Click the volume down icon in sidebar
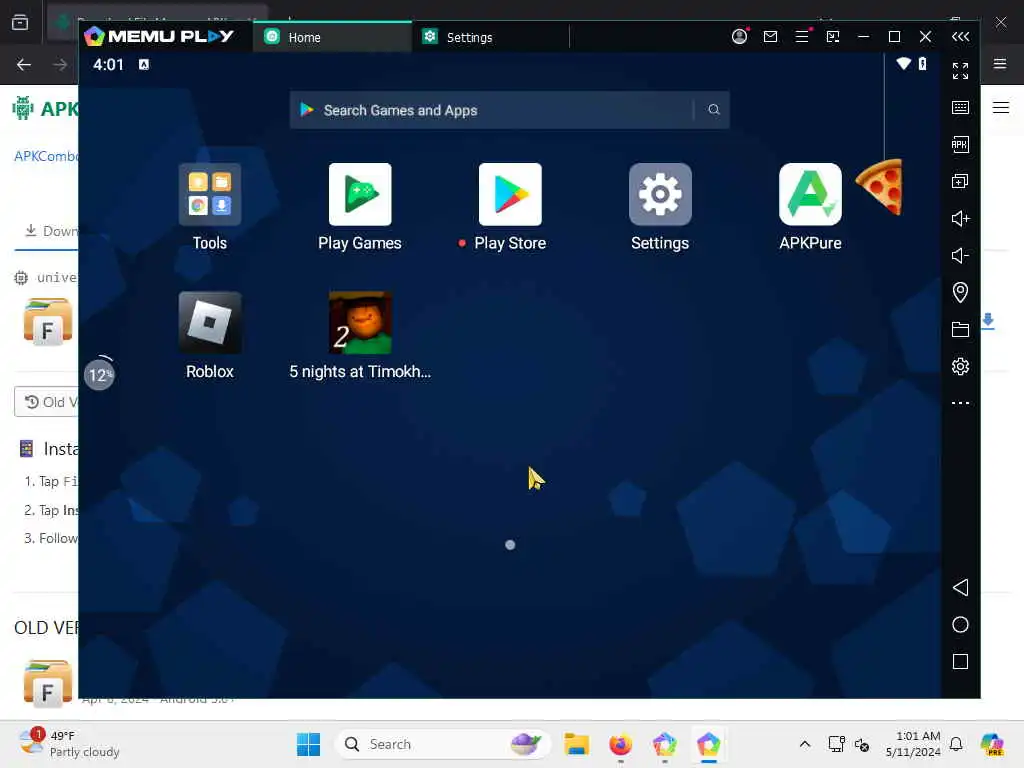The image size is (1024, 768). (960, 255)
